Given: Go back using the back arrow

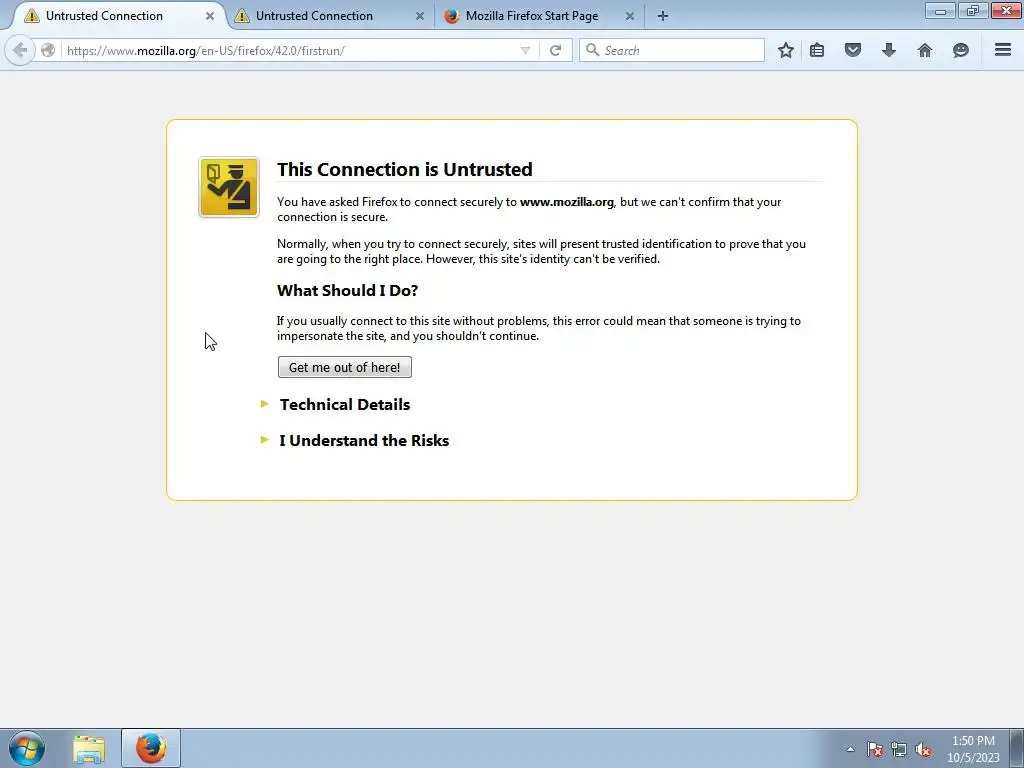Looking at the screenshot, I should 20,50.
